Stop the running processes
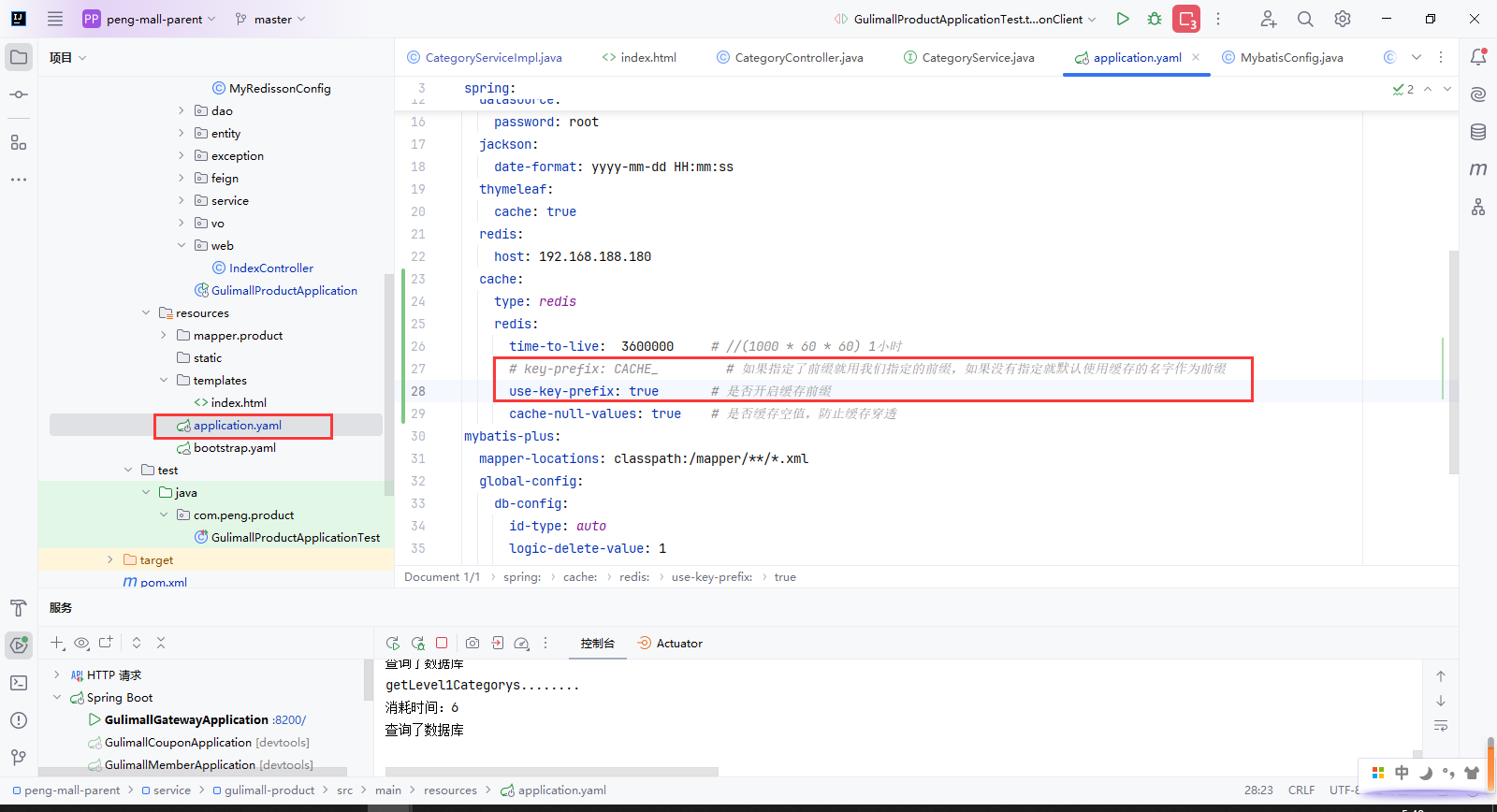 (1186, 19)
